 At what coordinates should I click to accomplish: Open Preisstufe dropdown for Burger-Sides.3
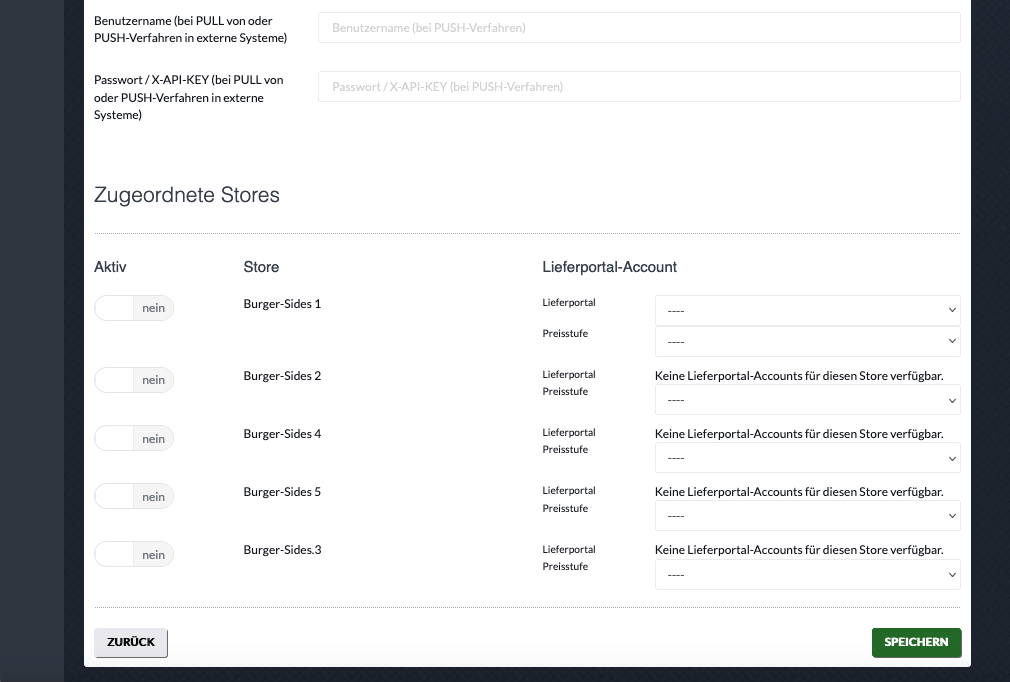[807, 574]
